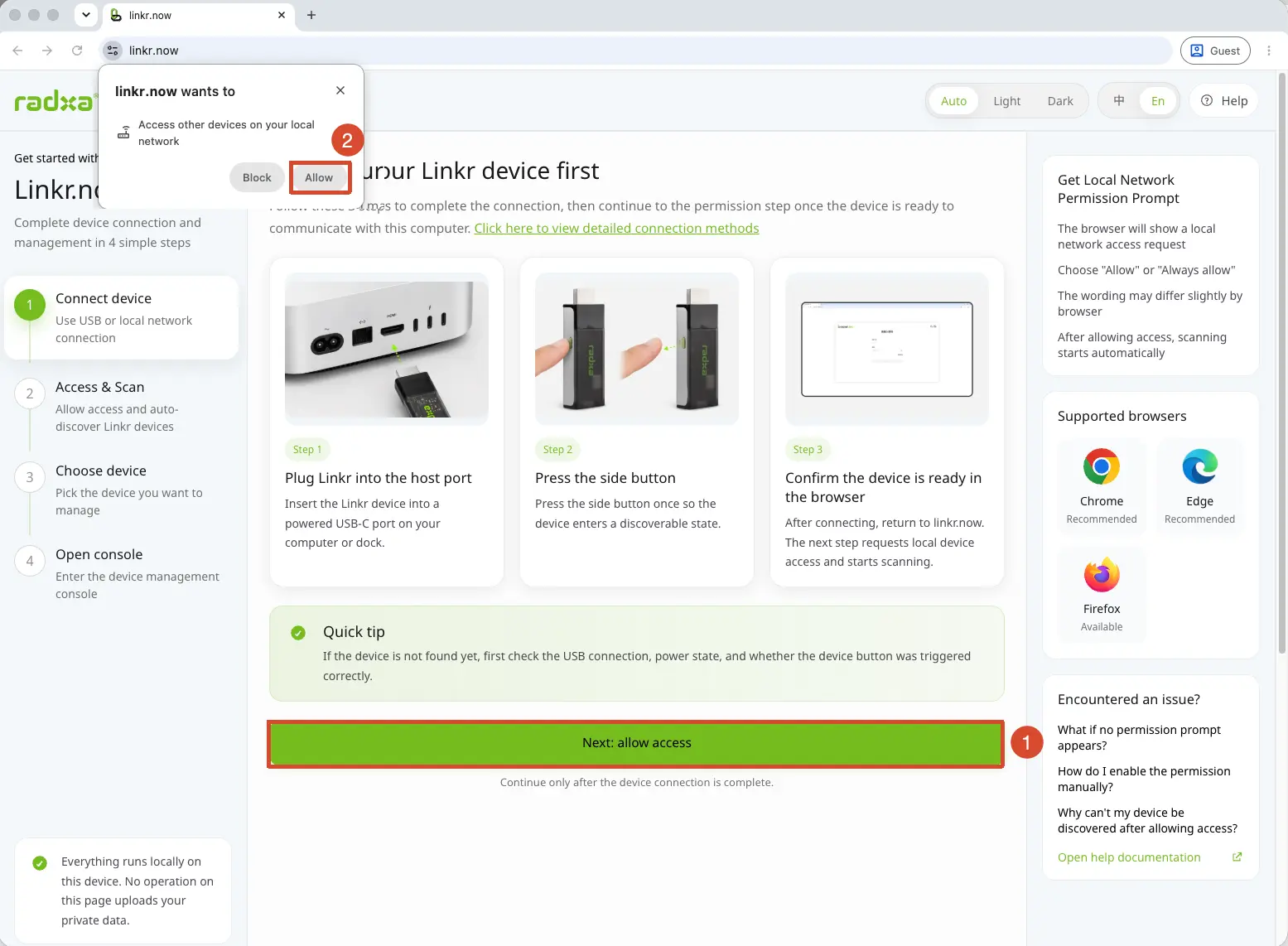Click the Step 3 badge label
Image resolution: width=1288 pixels, height=946 pixels.
tap(808, 449)
